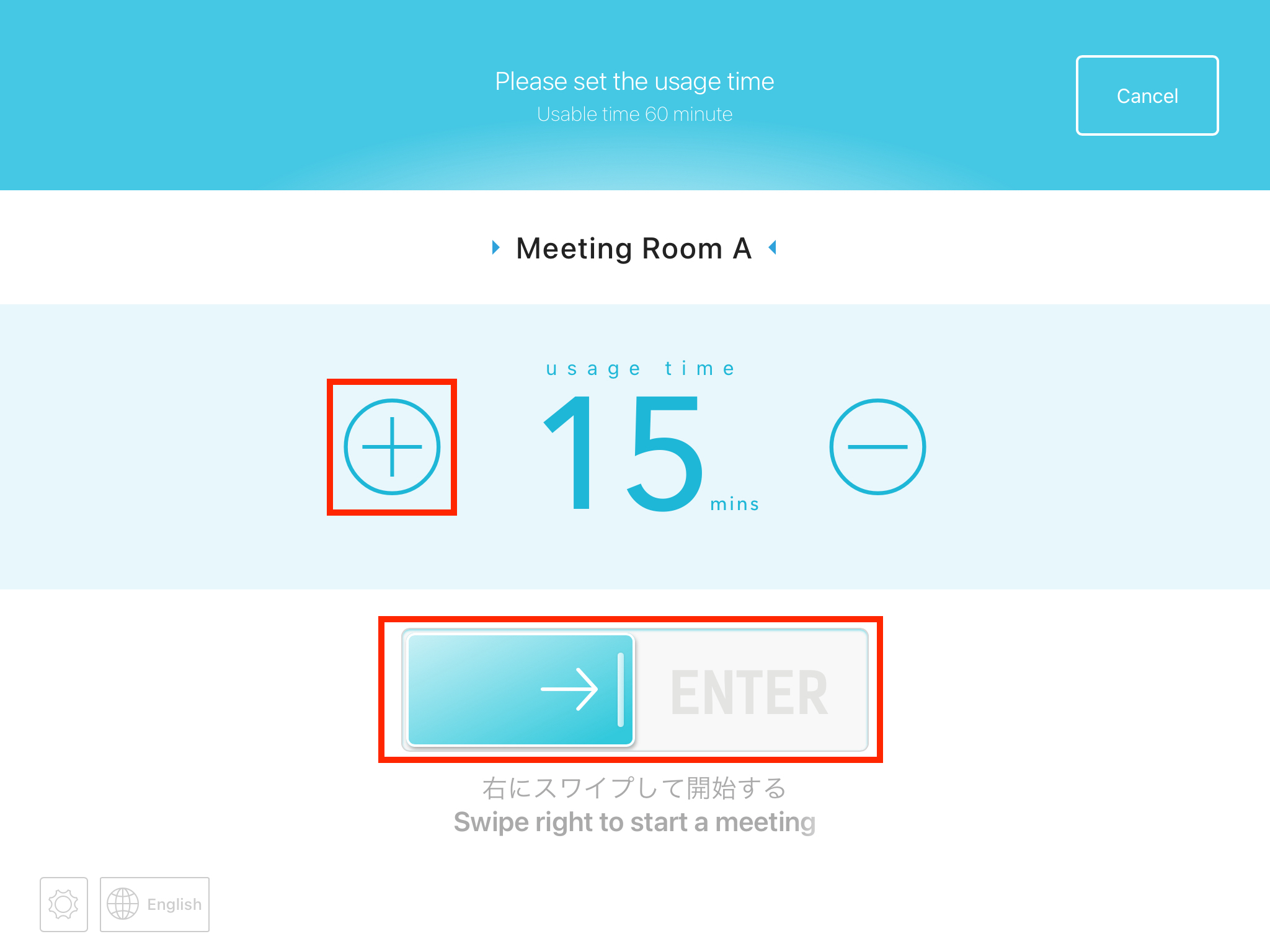Click the "mins" unit label
Image resolution: width=1270 pixels, height=952 pixels.
click(735, 504)
